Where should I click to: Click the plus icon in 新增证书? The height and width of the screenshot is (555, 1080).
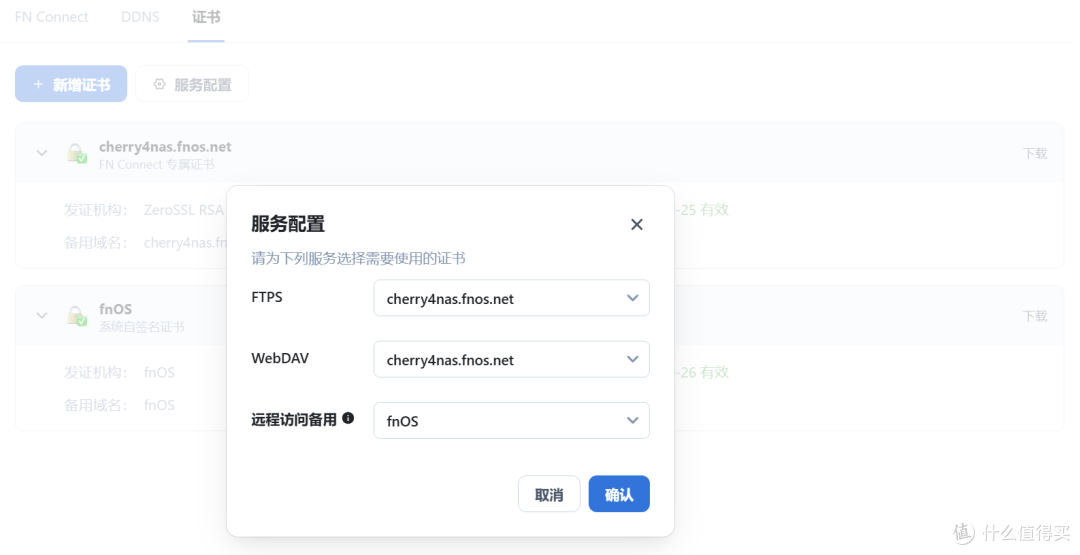(x=39, y=84)
